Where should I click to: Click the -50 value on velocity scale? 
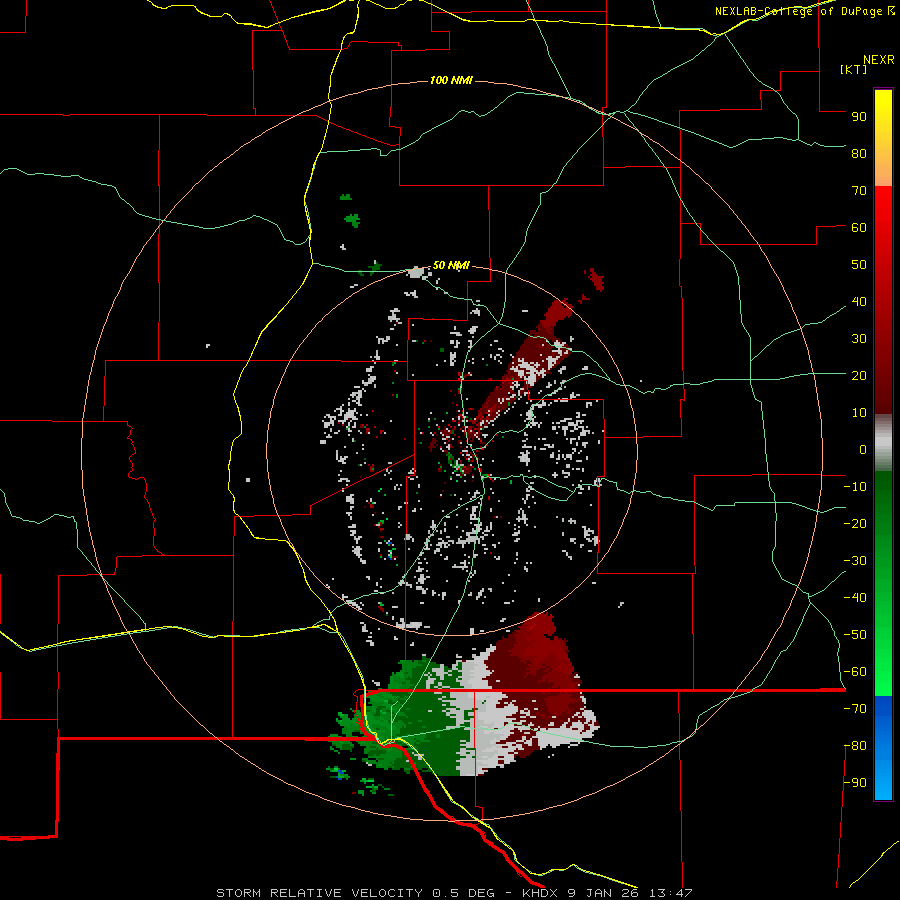click(855, 635)
